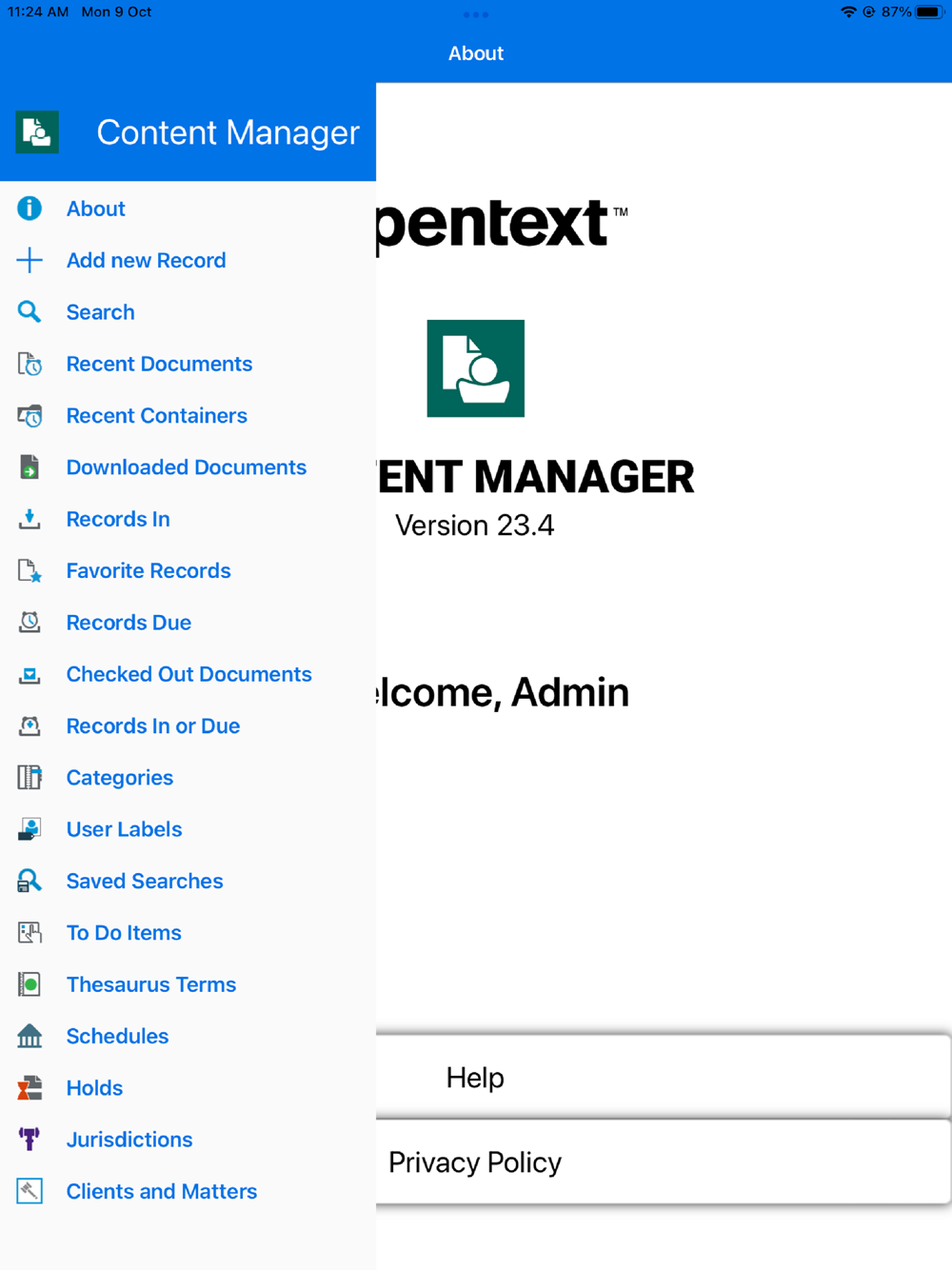Image resolution: width=952 pixels, height=1270 pixels.
Task: Tap the User Labels icon
Action: pyautogui.click(x=30, y=829)
